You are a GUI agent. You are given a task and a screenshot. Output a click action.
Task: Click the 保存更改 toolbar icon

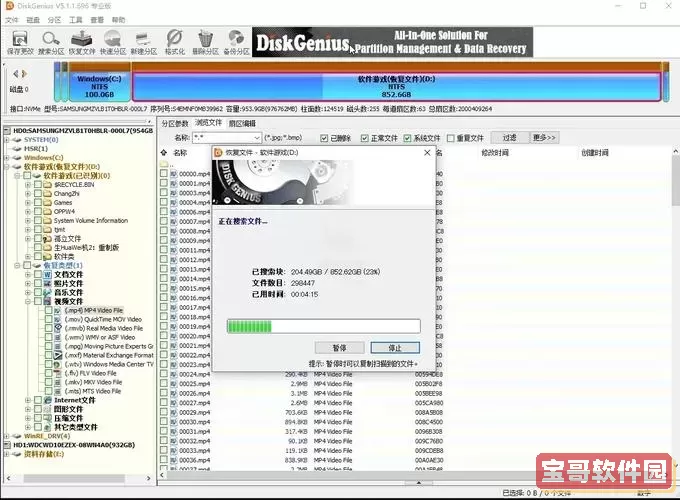(x=20, y=42)
